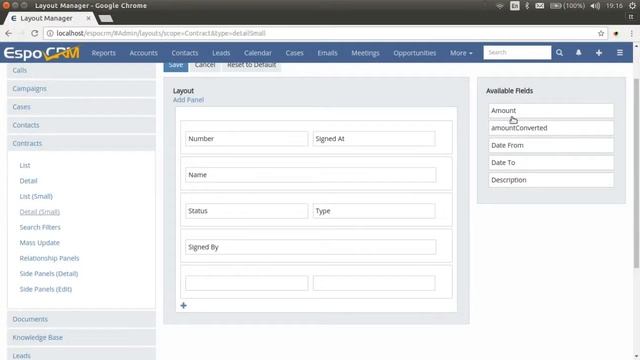Open the Opportunities tab
The image size is (640, 360).
coord(415,53)
